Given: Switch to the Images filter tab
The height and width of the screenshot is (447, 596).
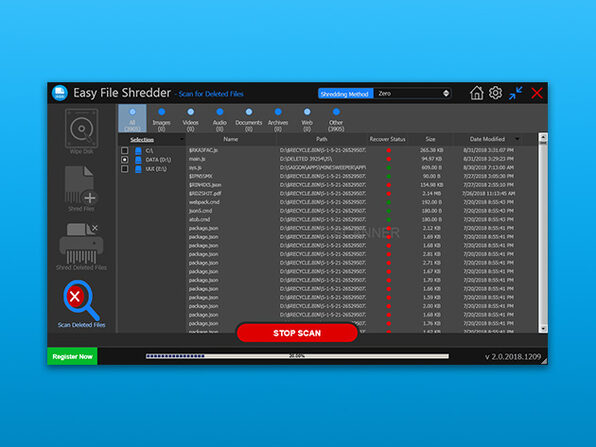Looking at the screenshot, I should [x=162, y=119].
